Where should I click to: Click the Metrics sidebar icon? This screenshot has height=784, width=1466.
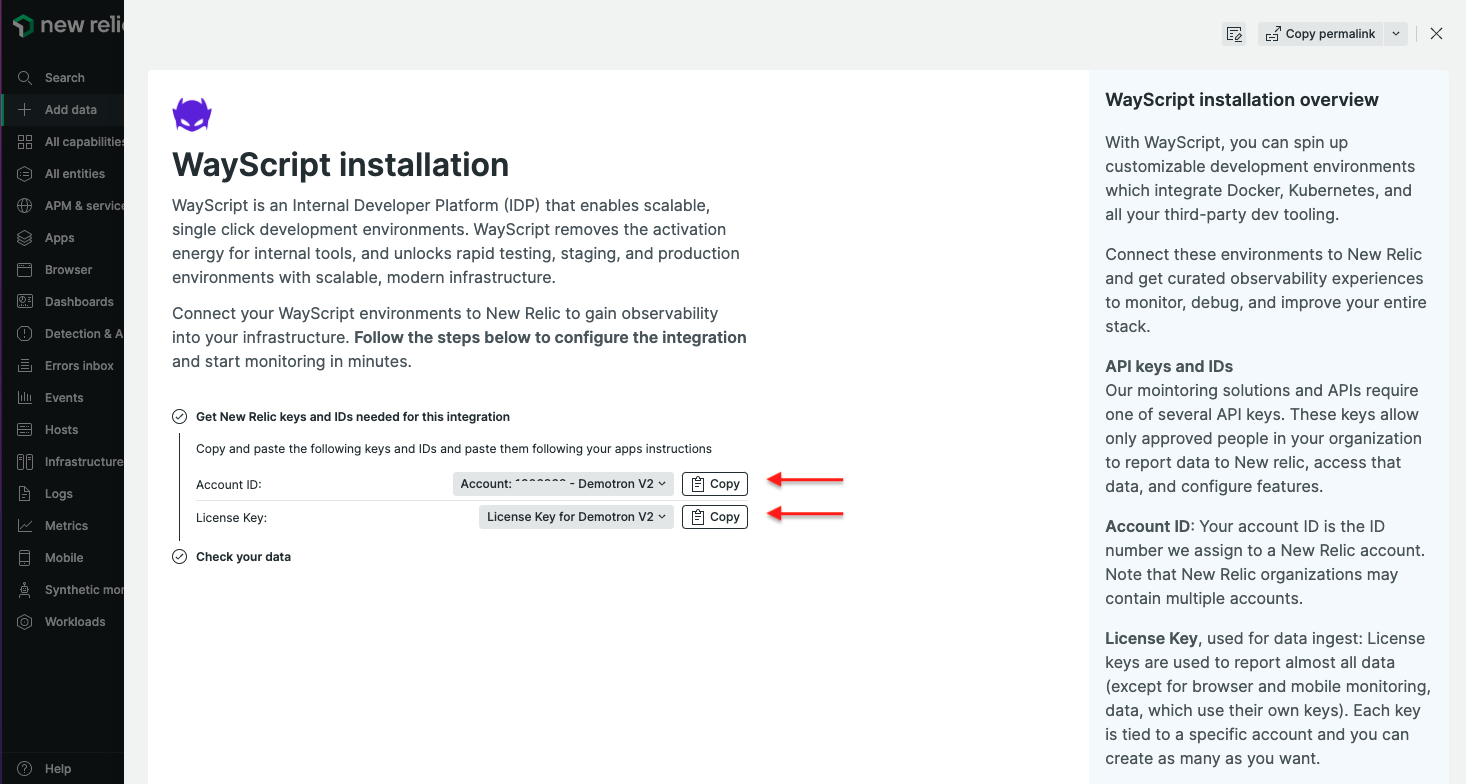click(24, 525)
